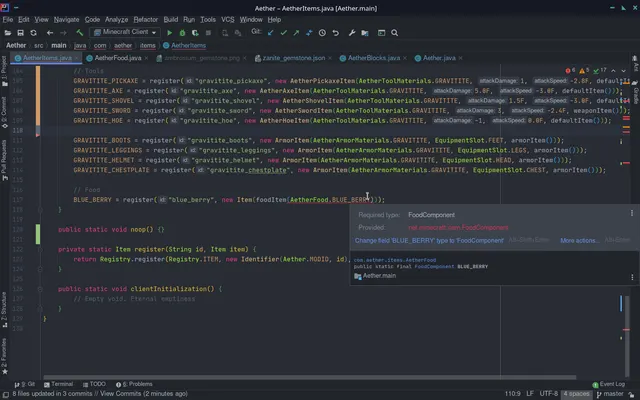Open three-dot menu in the documentation popup
Viewport: 640px width, 400px height.
(x=632, y=277)
